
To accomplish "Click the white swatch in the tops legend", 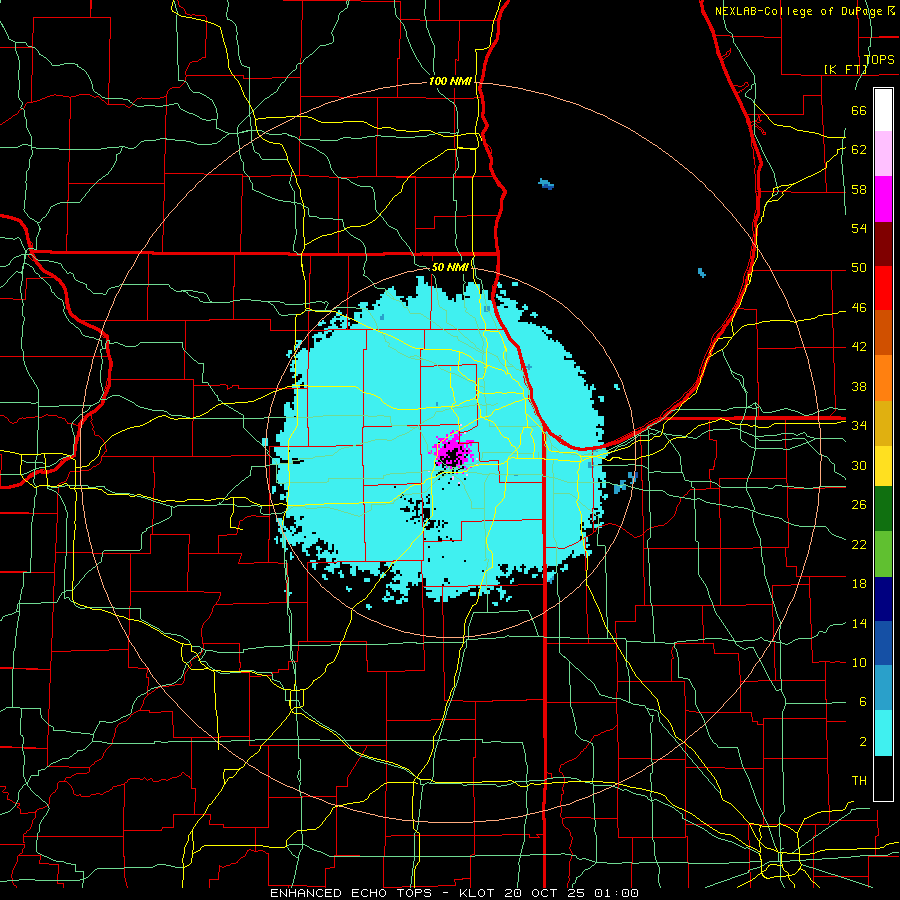I will pos(883,110).
